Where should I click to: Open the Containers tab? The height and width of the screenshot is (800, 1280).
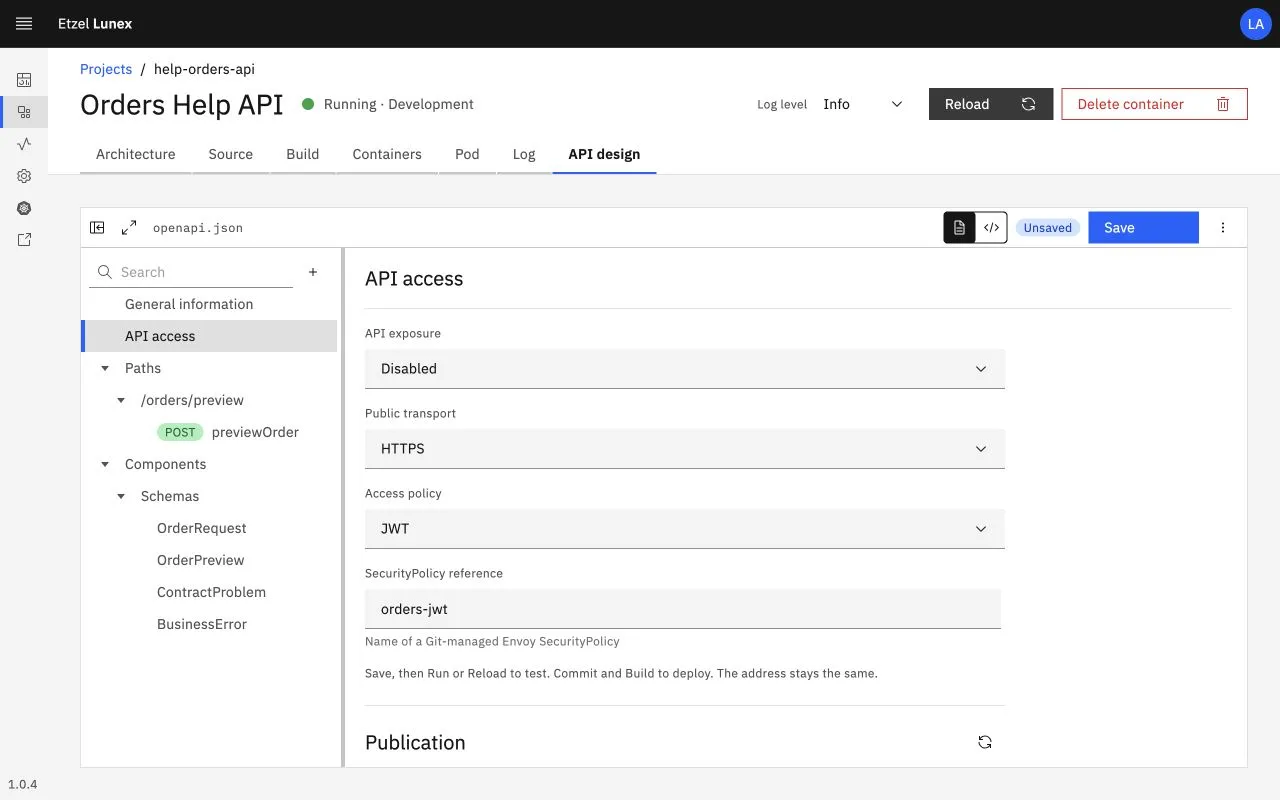387,154
